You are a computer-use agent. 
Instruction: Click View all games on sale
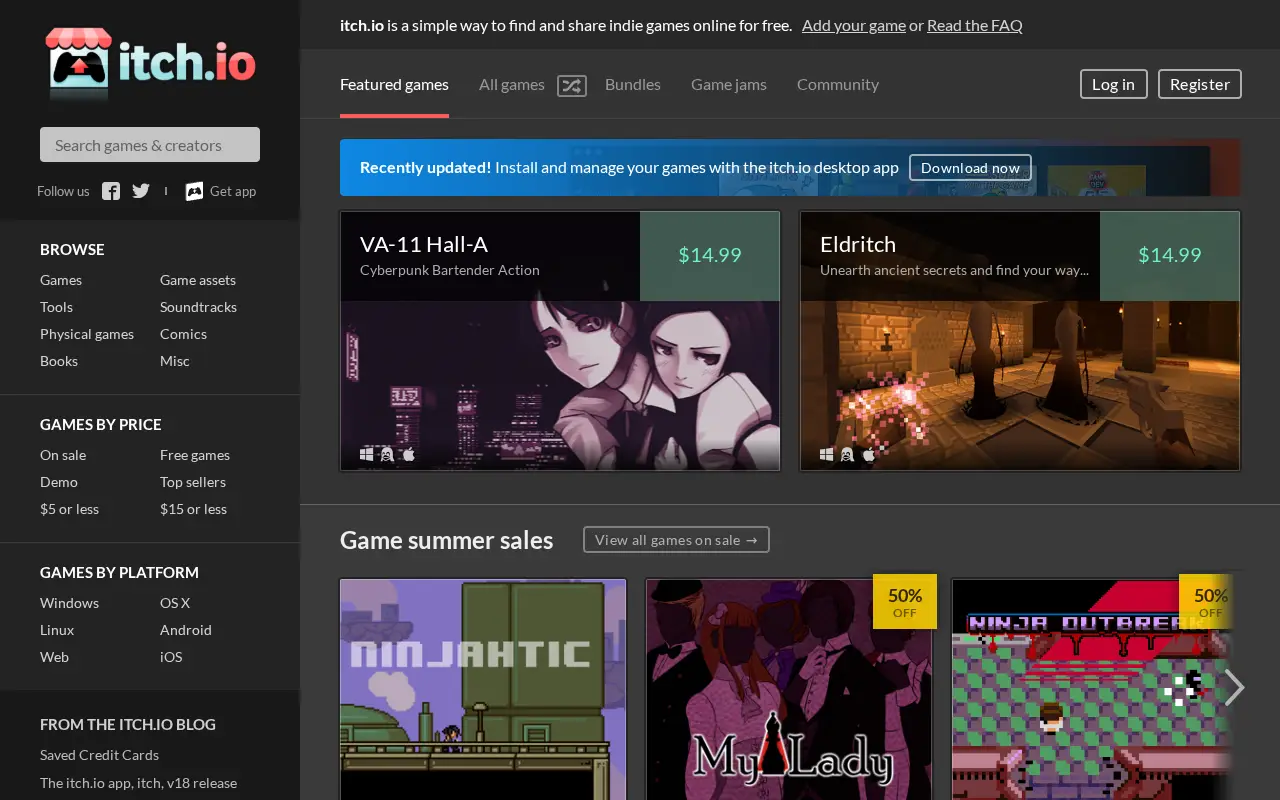(676, 540)
